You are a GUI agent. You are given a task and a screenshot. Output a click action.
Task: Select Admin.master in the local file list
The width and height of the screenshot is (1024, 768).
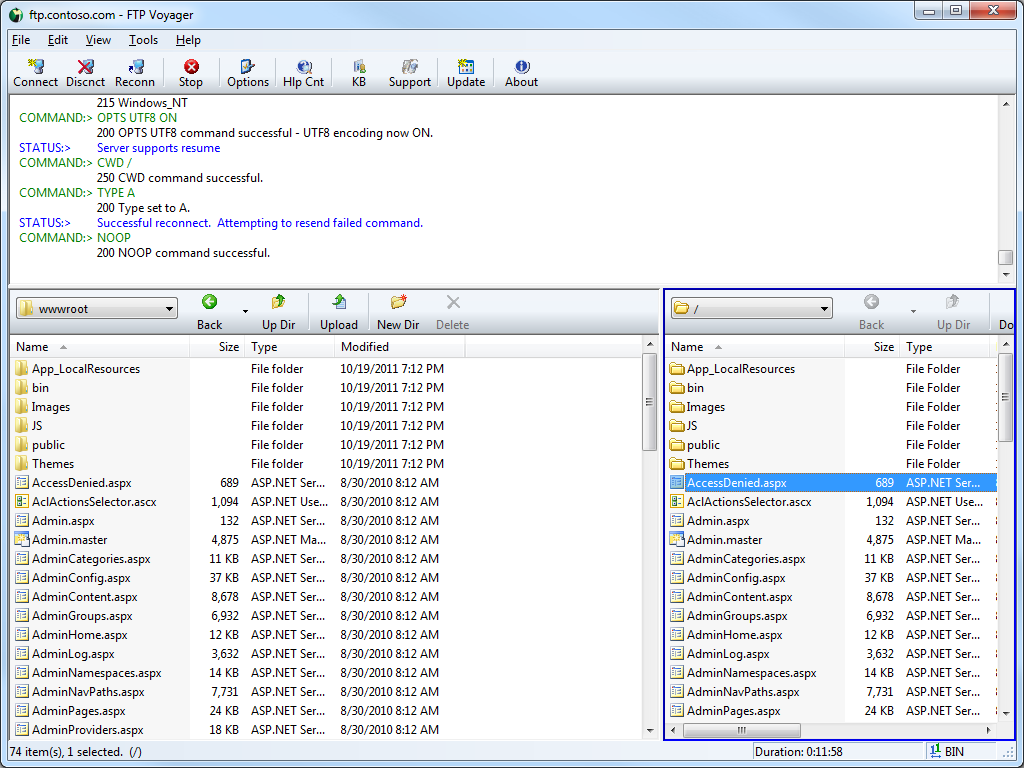click(68, 540)
